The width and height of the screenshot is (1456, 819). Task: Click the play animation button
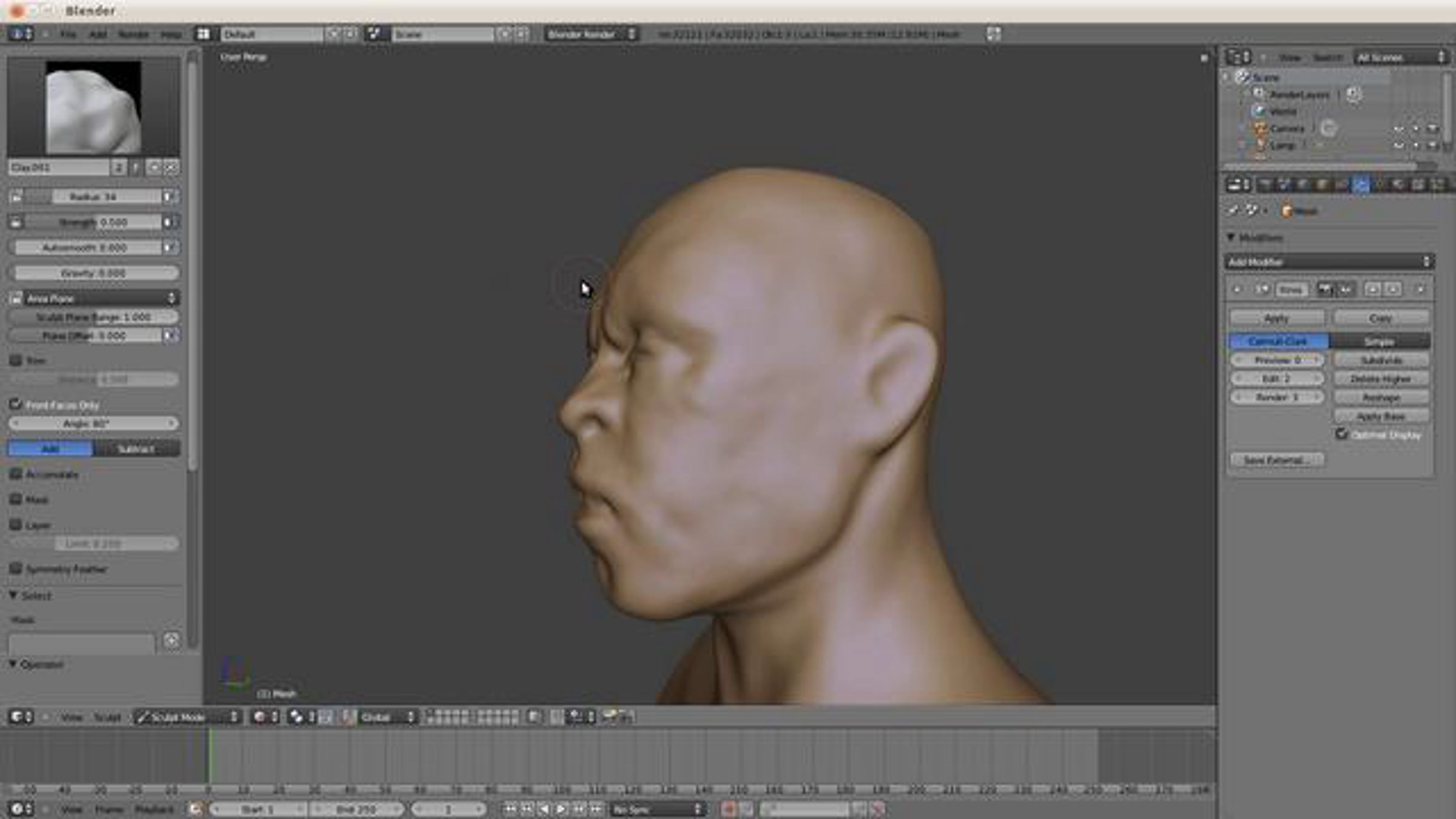tap(561, 809)
